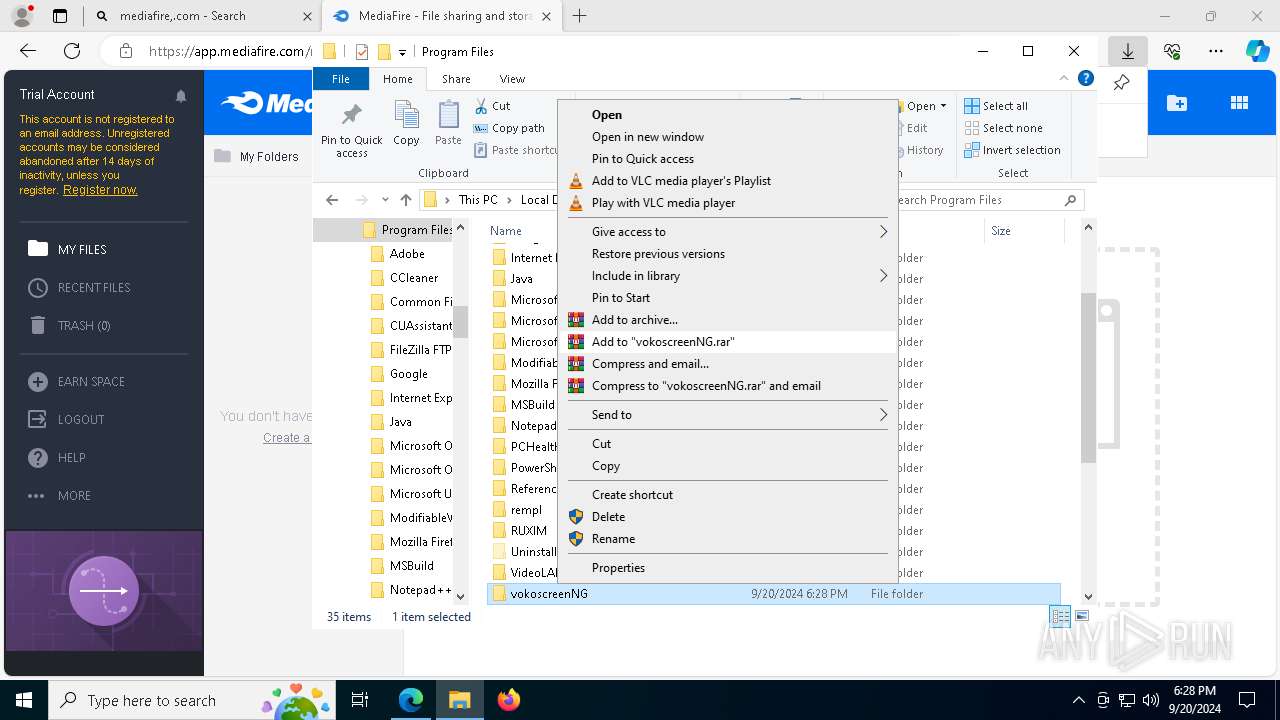The width and height of the screenshot is (1280, 720).
Task: Switch to the Share ribbon tab
Action: pos(456,79)
